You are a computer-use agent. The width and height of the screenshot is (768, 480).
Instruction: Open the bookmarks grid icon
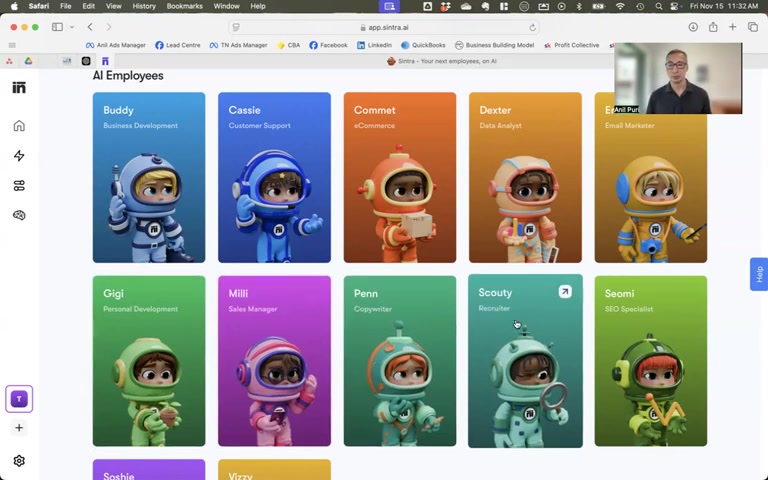pos(12,45)
